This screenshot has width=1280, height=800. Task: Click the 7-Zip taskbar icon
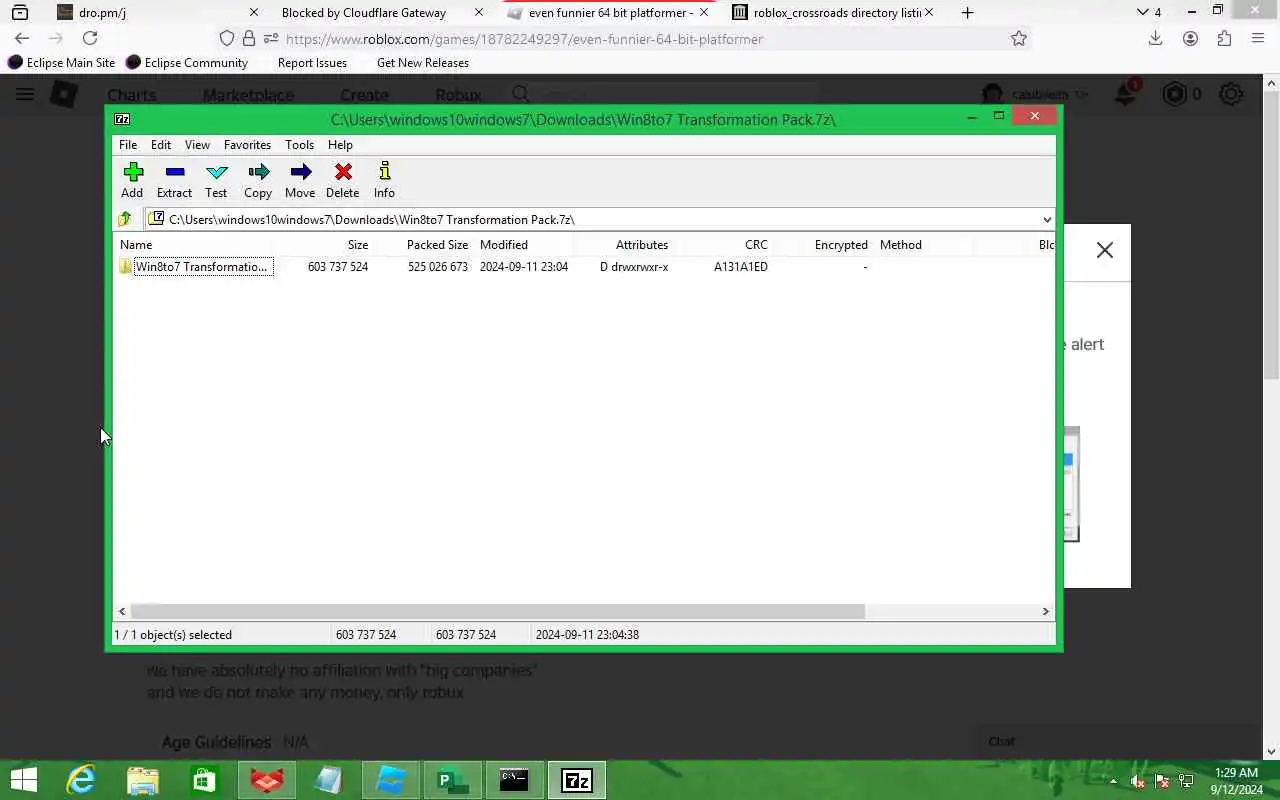click(x=577, y=780)
